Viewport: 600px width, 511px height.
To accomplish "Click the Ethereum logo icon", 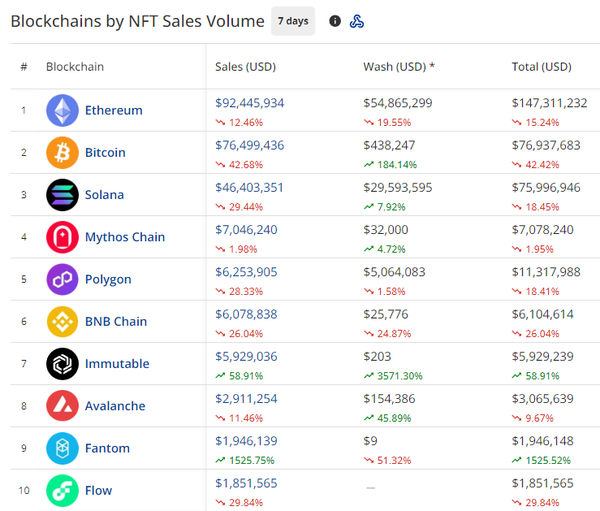I will tap(62, 110).
